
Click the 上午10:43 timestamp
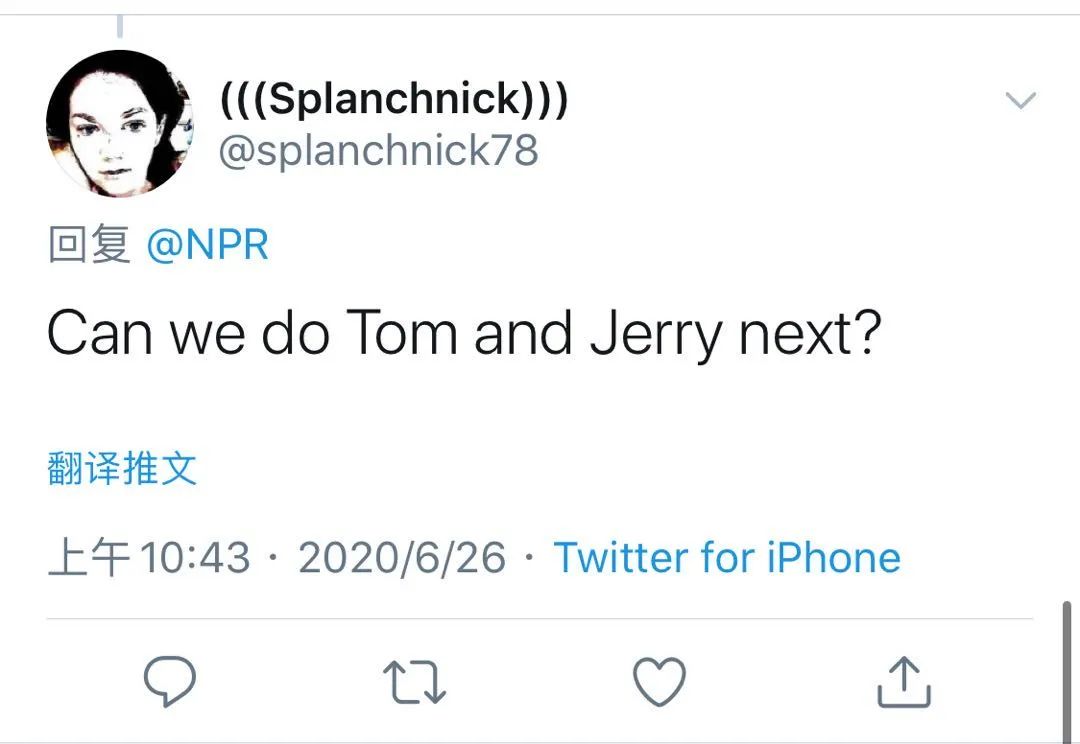[149, 557]
